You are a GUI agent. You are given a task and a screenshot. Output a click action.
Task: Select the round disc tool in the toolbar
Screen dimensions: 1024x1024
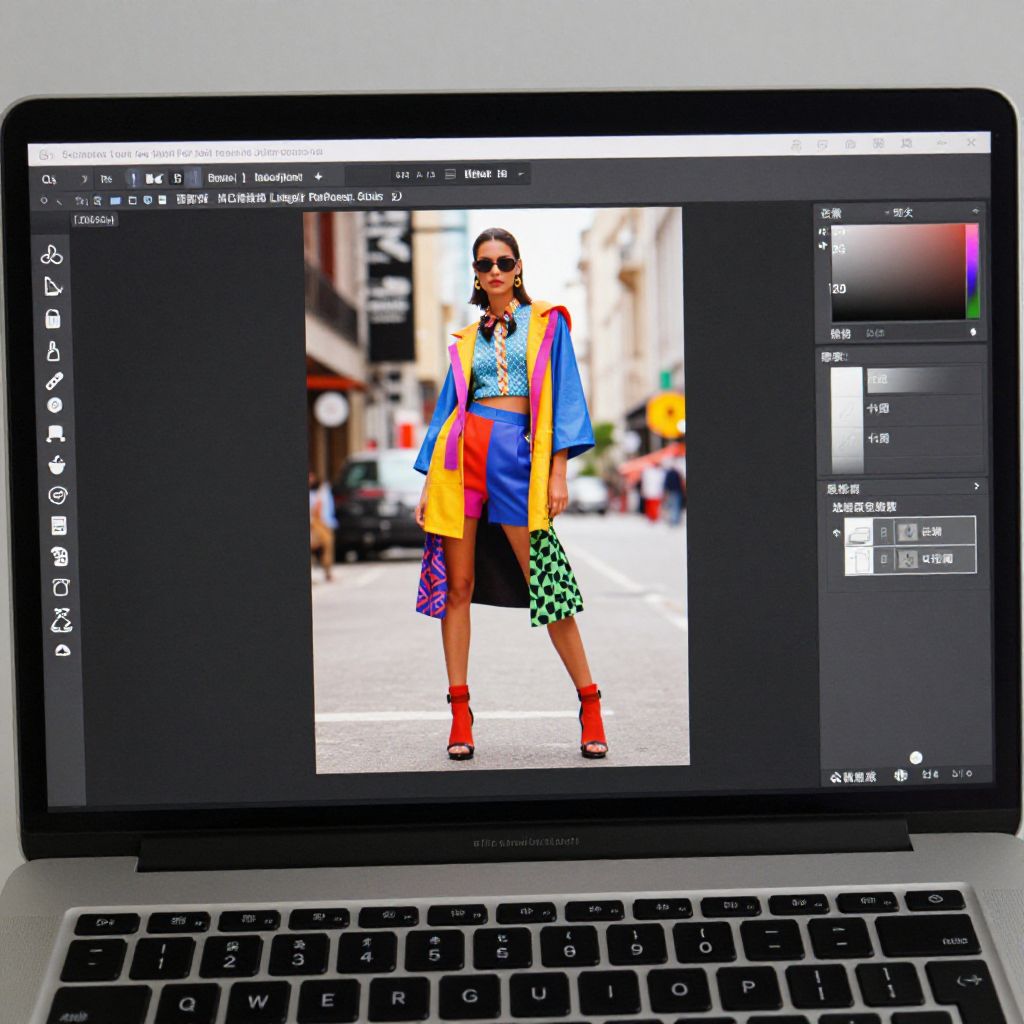(54, 405)
